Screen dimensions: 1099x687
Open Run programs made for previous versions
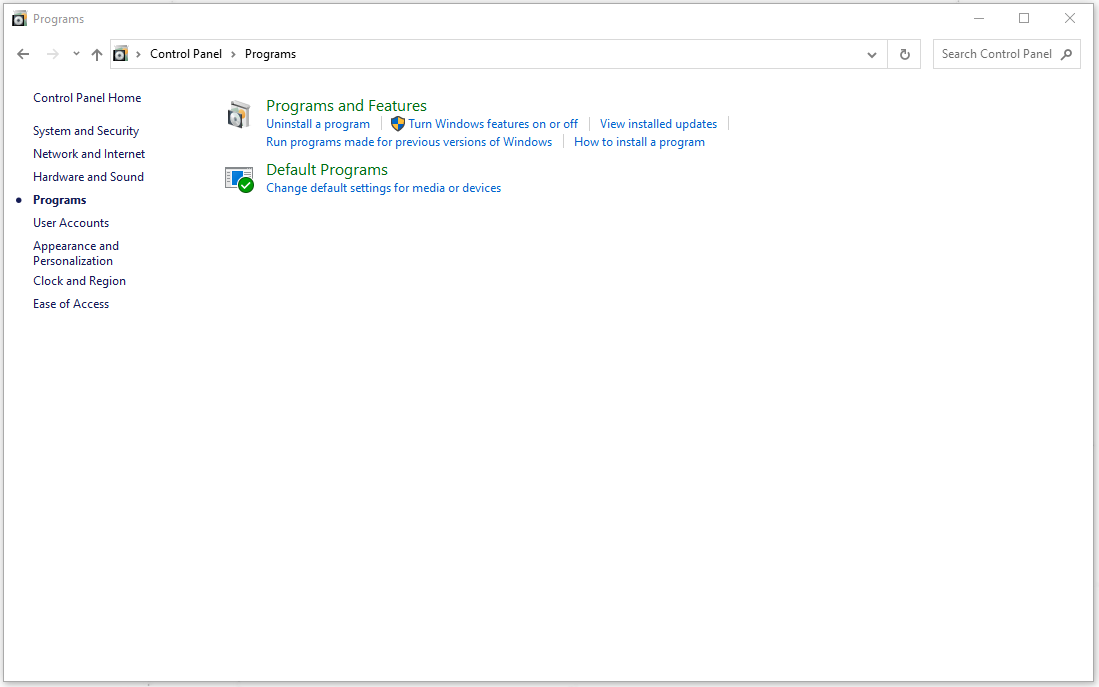click(409, 142)
